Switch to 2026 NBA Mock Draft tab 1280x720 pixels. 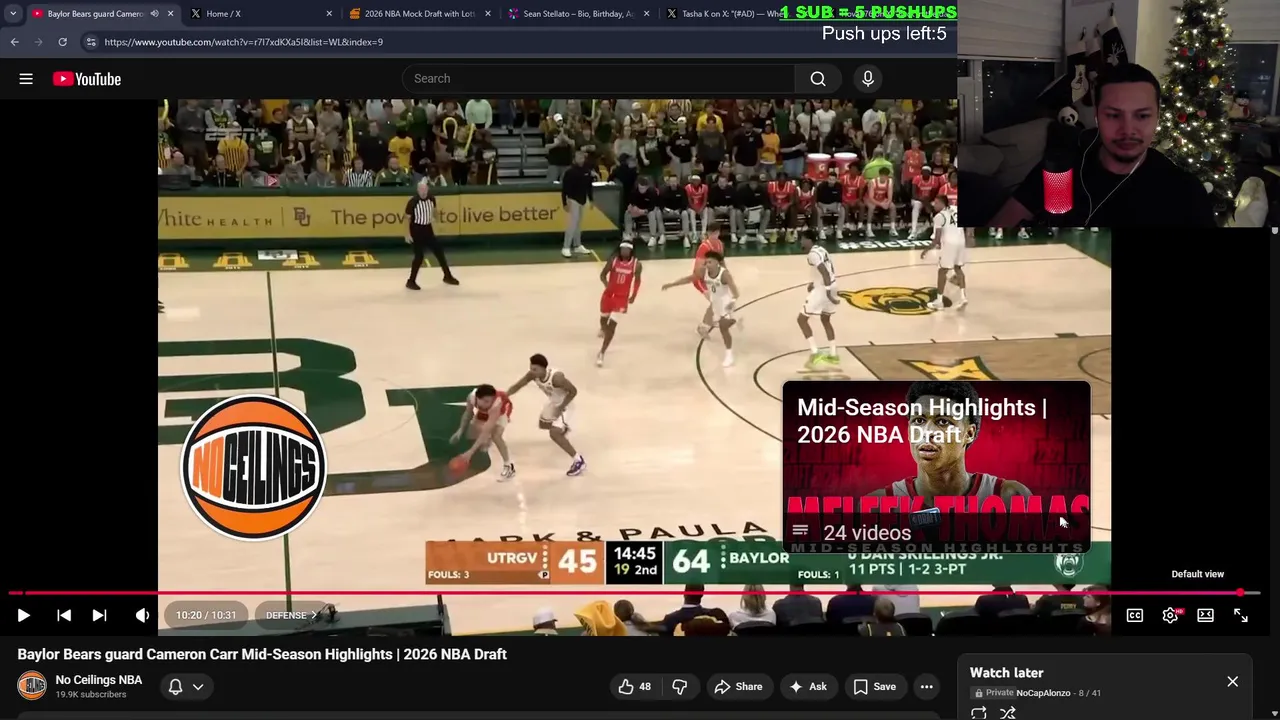coord(419,14)
